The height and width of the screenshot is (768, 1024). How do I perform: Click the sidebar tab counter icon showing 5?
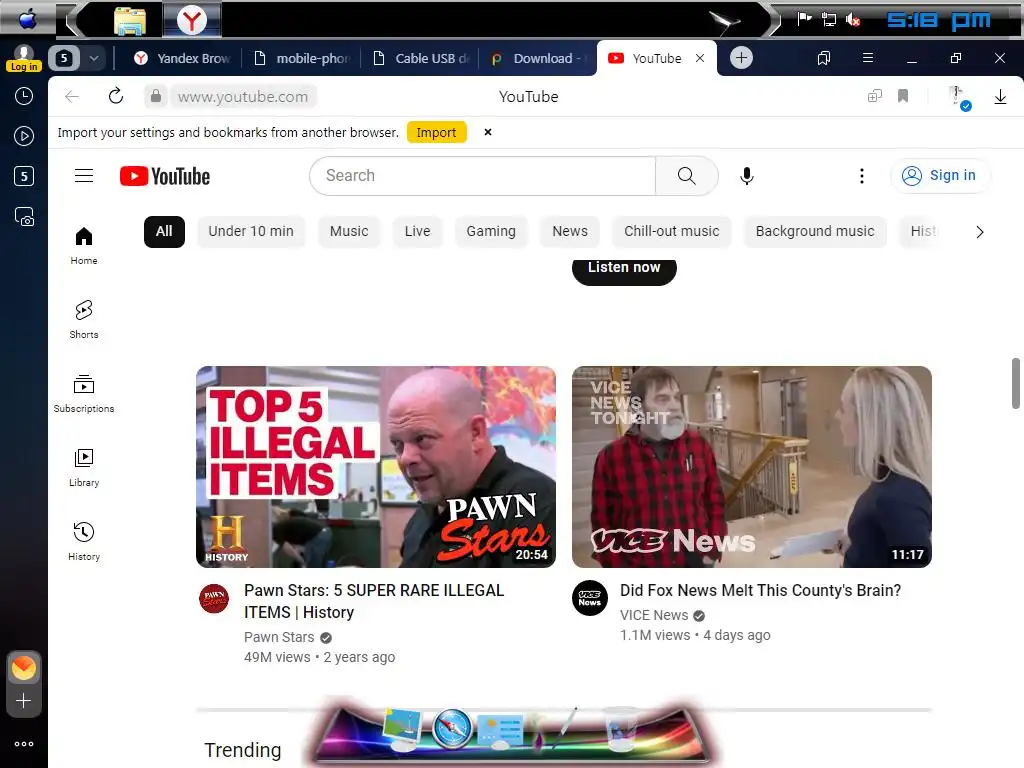(24, 176)
